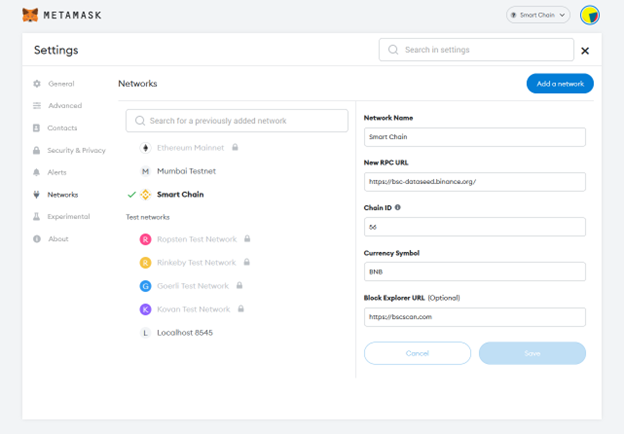
Task: Focus the Search in settings field
Action: 476,50
